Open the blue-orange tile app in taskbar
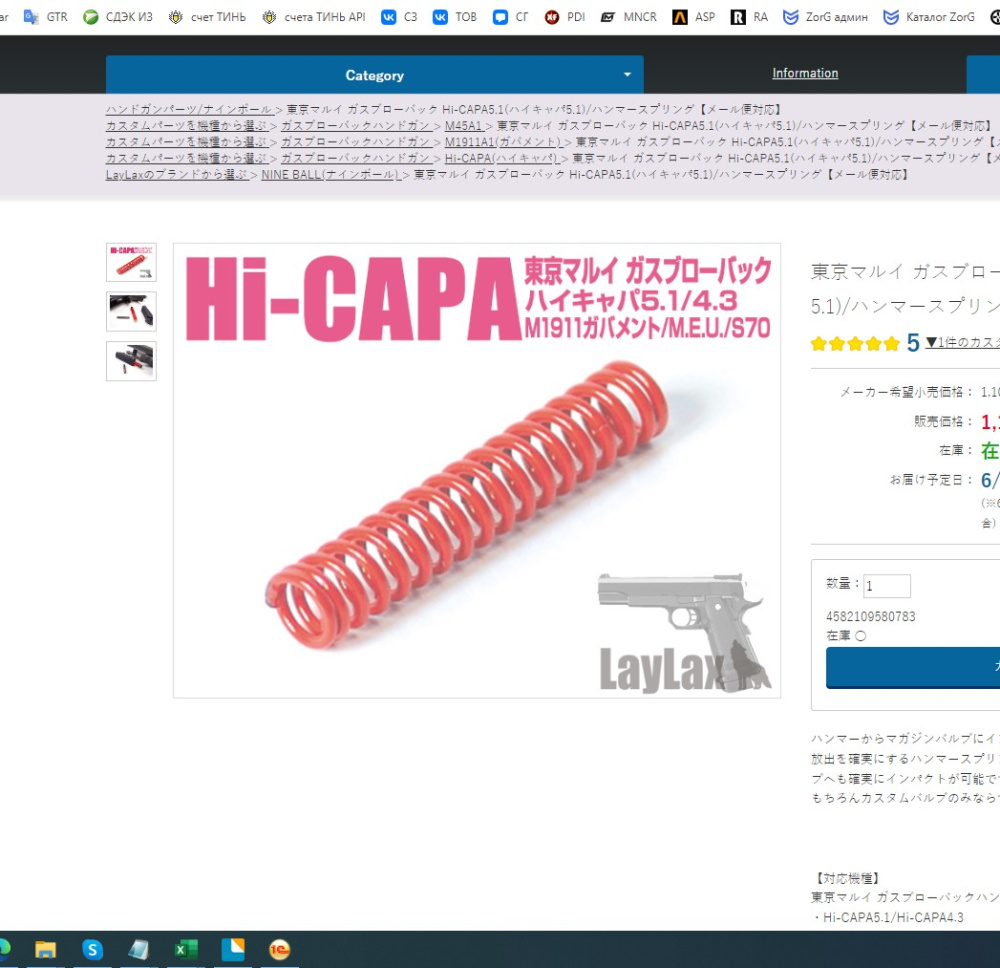The height and width of the screenshot is (968, 1000). point(233,950)
